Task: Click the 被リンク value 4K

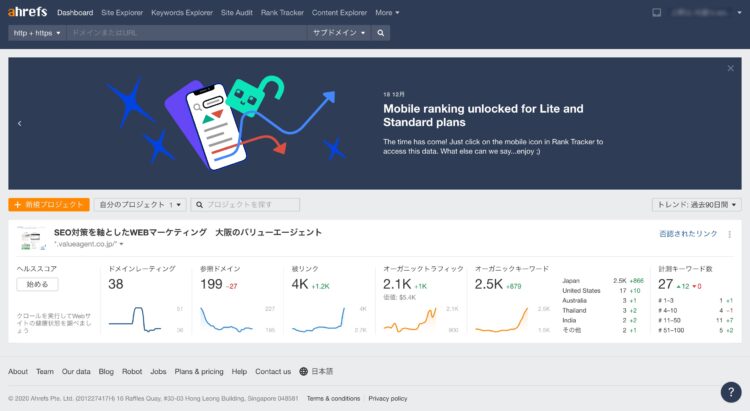Action: pos(300,284)
